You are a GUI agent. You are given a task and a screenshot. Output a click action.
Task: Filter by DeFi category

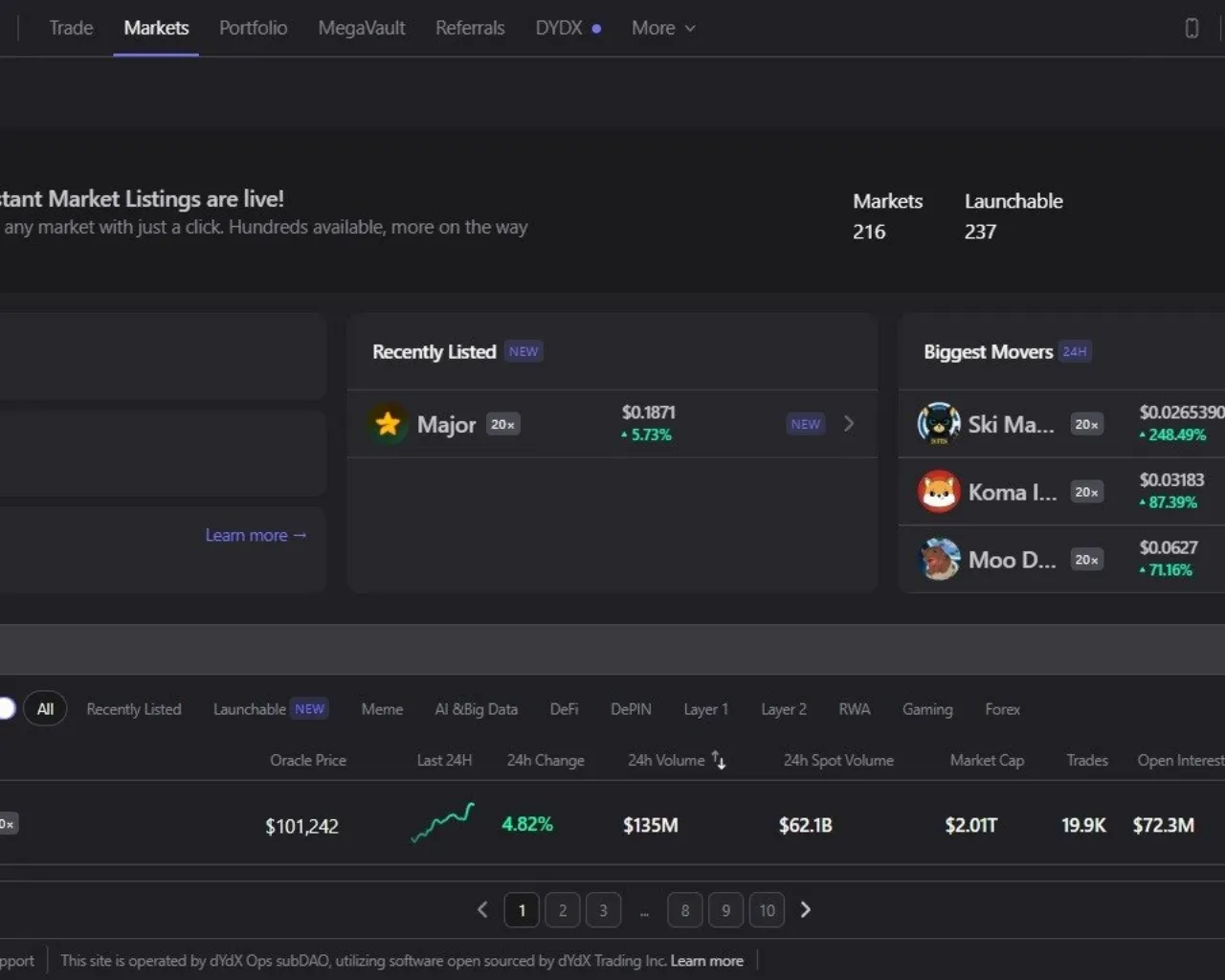coord(564,709)
